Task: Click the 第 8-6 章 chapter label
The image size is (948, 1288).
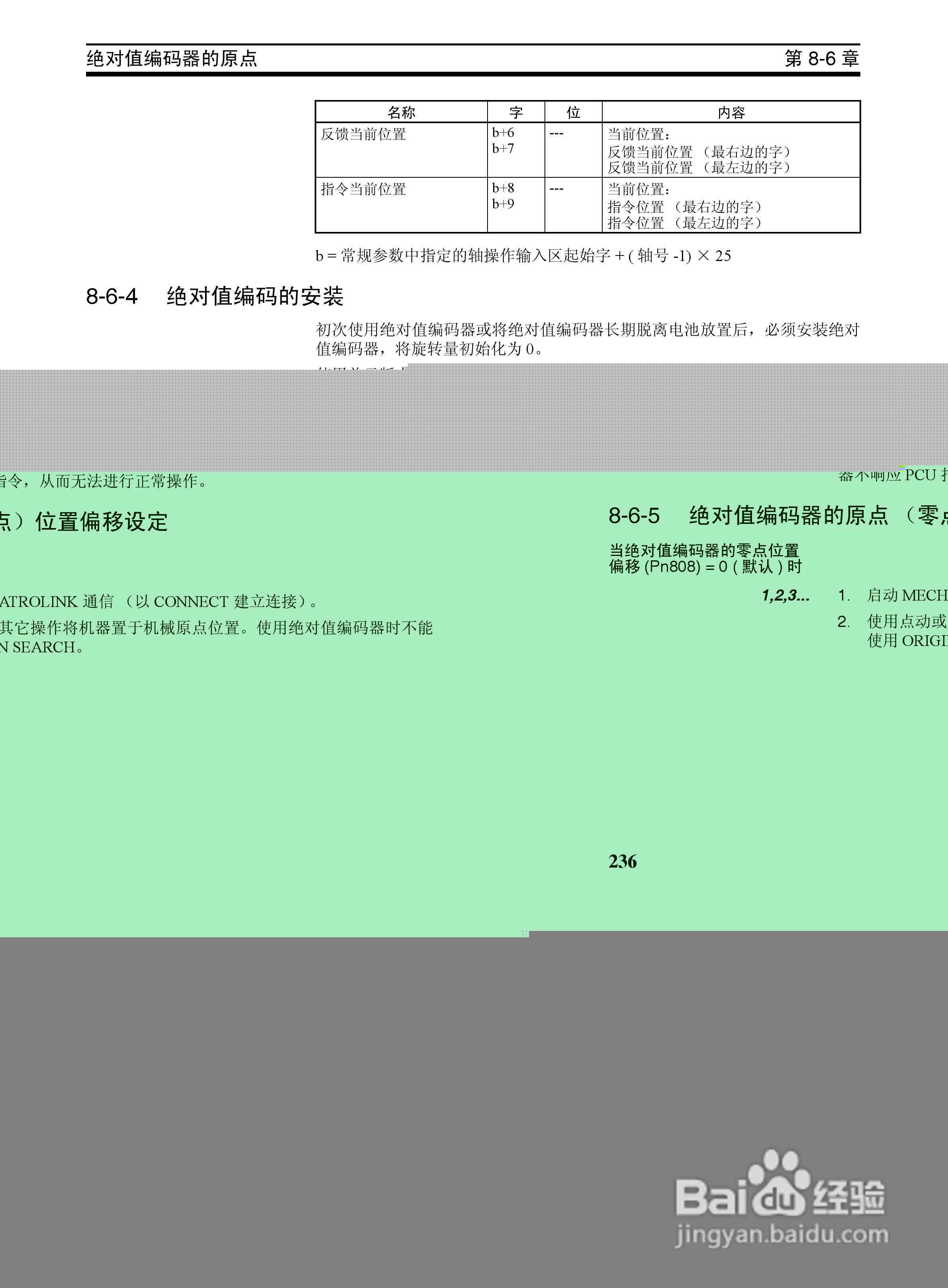Action: (821, 59)
